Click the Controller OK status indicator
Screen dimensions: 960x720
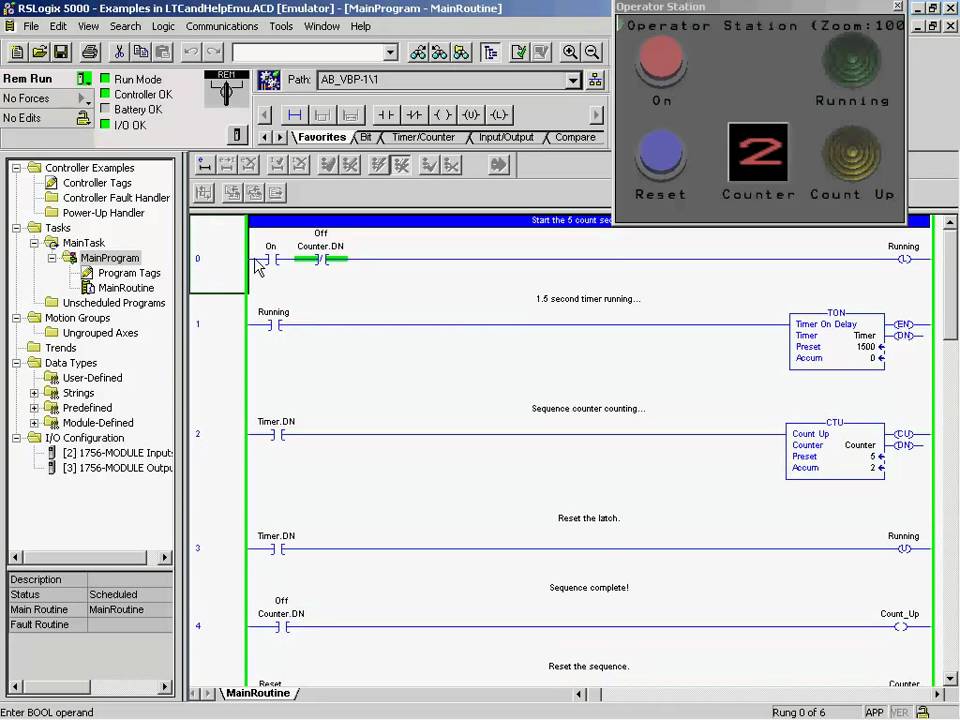(105, 94)
